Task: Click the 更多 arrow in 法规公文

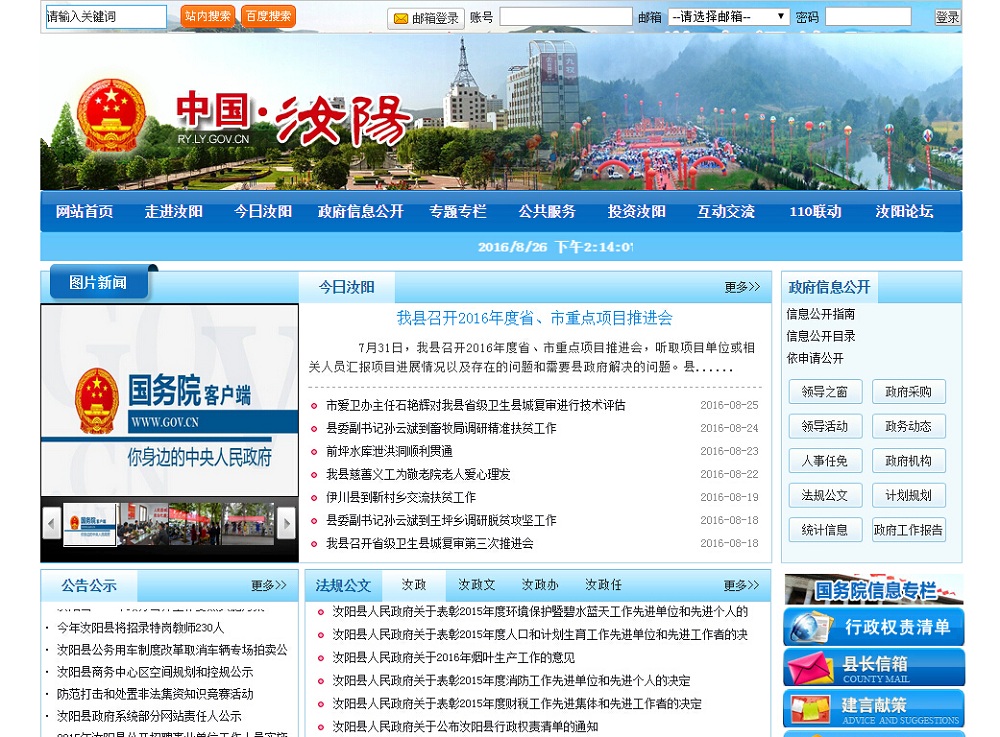Action: click(741, 585)
